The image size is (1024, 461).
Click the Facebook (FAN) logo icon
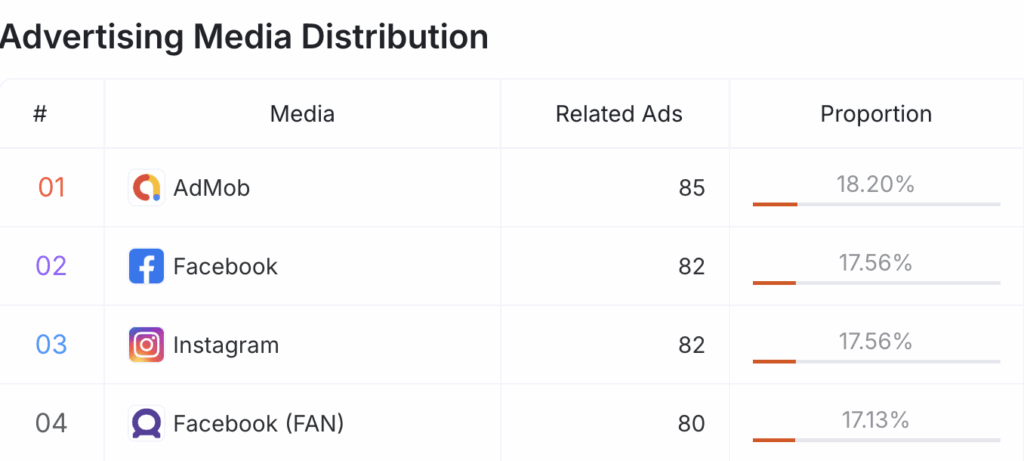click(x=146, y=423)
